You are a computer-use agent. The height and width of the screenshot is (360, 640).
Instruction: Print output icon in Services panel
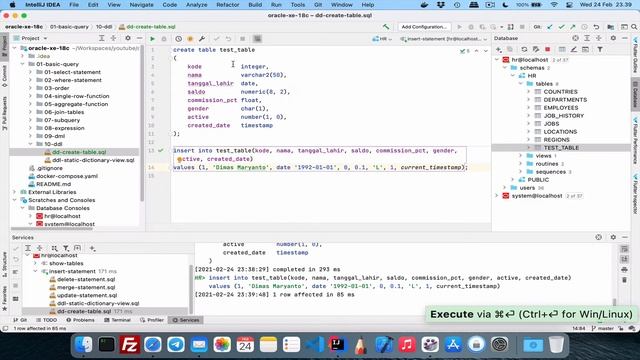[x=624, y=270]
